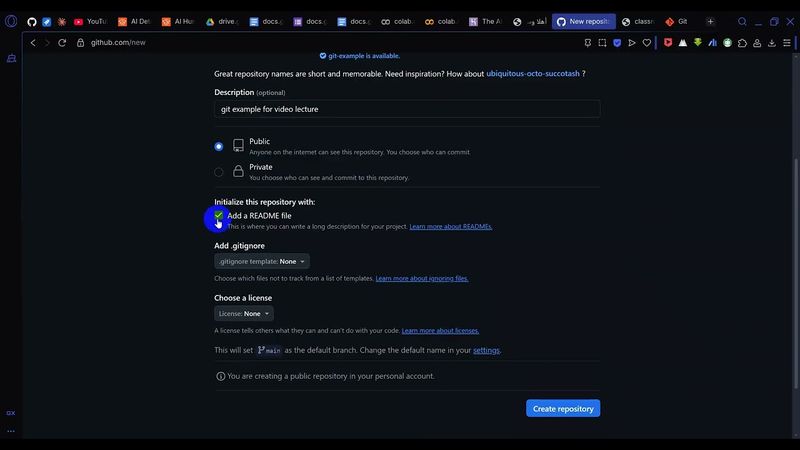Open the new tab plus button
The width and height of the screenshot is (800, 450).
710,21
